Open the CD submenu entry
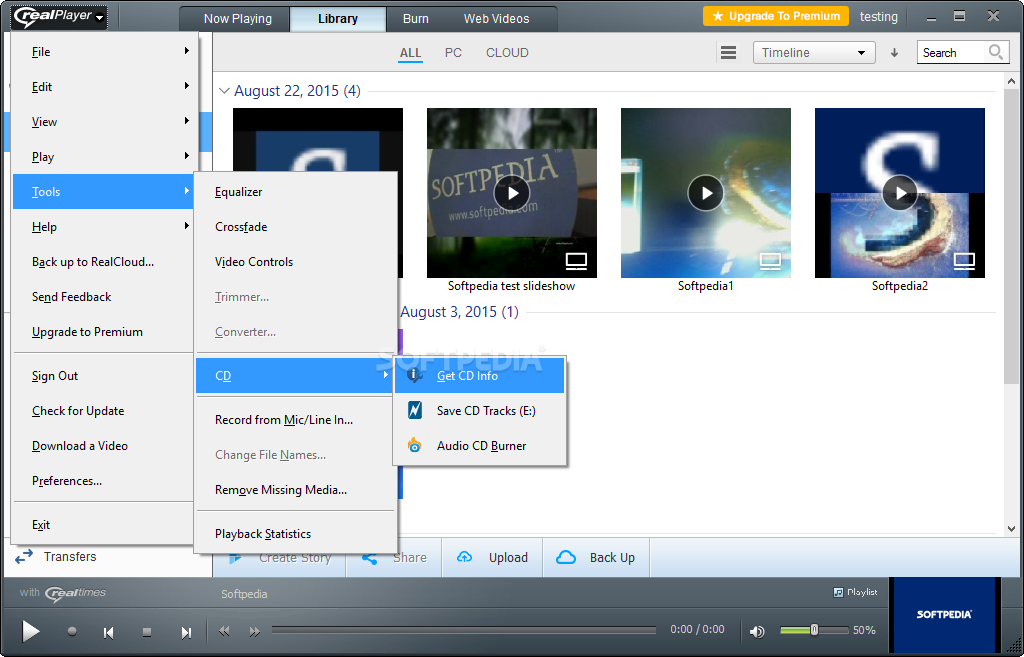This screenshot has height=657, width=1024. (x=295, y=376)
